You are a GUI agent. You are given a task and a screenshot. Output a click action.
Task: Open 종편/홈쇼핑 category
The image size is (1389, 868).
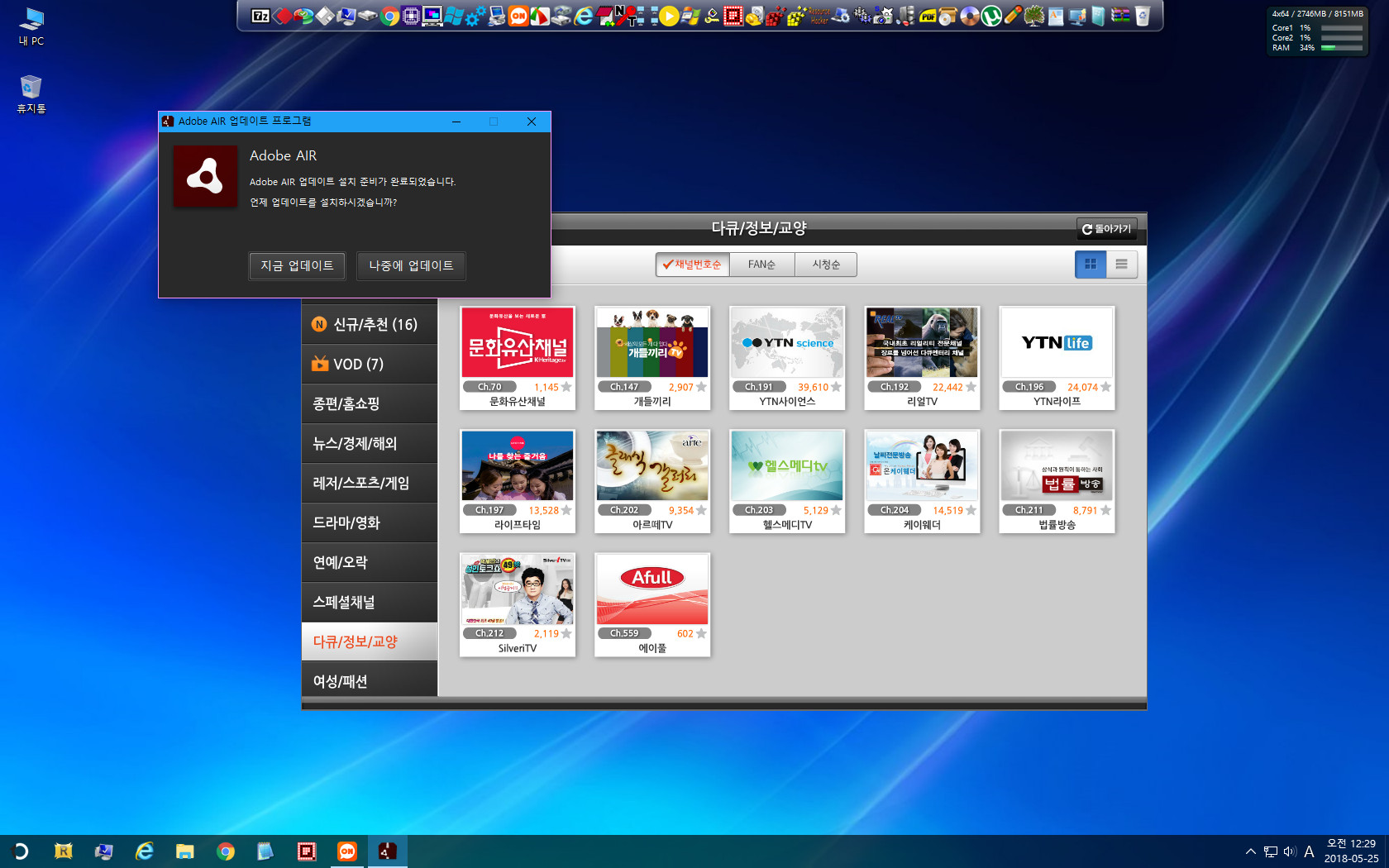[370, 404]
